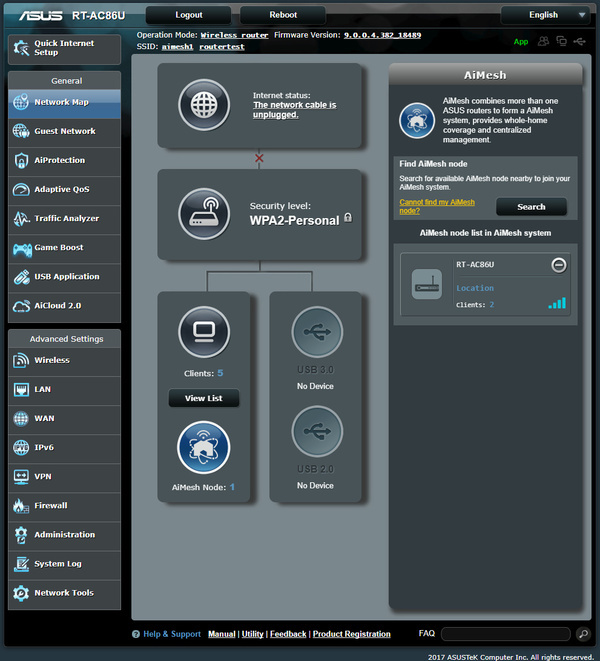Click the WPA2-Personal lock icon
The width and height of the screenshot is (600, 661).
[348, 218]
